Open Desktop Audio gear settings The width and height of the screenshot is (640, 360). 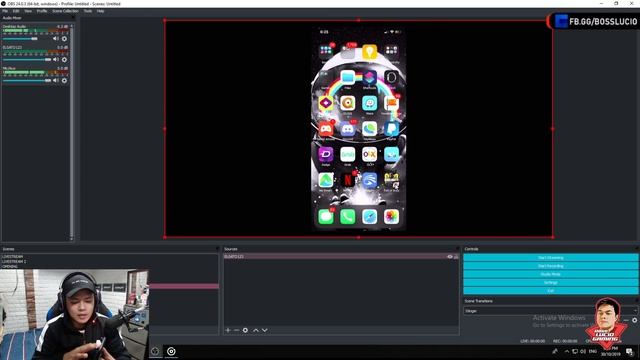point(64,39)
